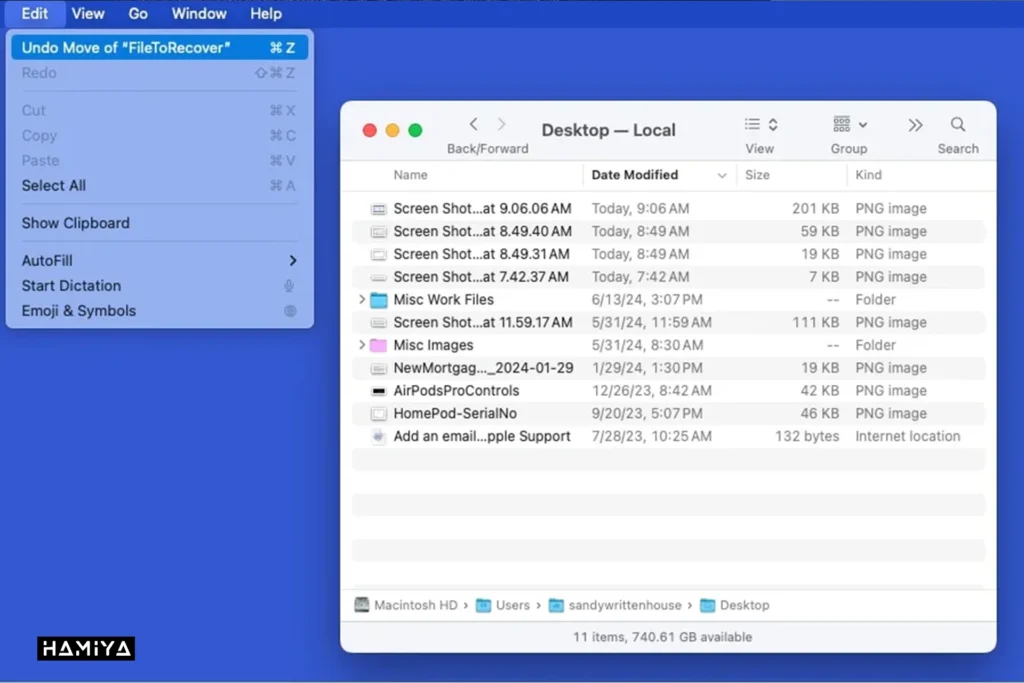Click the pink Misc Images folder icon
Screen dimensions: 1024x683
click(379, 345)
